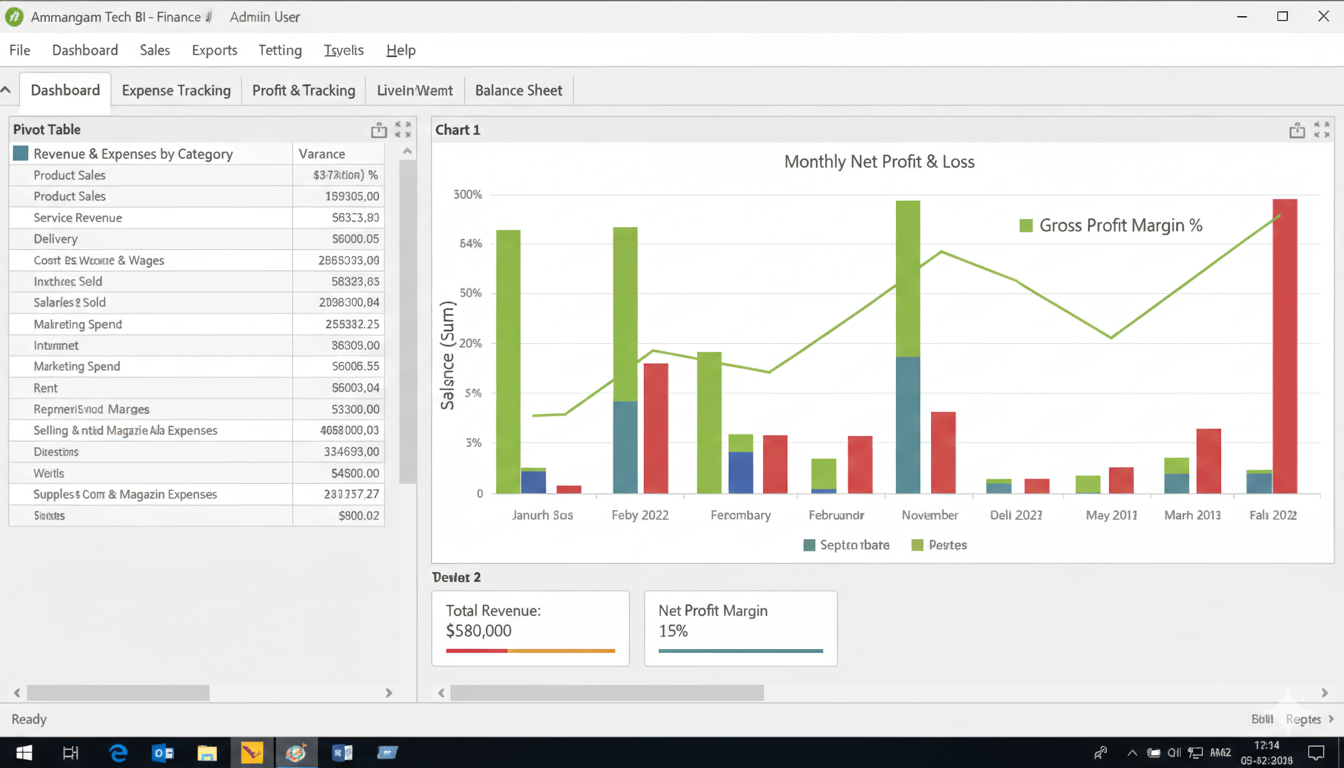The width and height of the screenshot is (1344, 768).
Task: Expand the Reptes status bar arrow
Action: [x=1331, y=719]
